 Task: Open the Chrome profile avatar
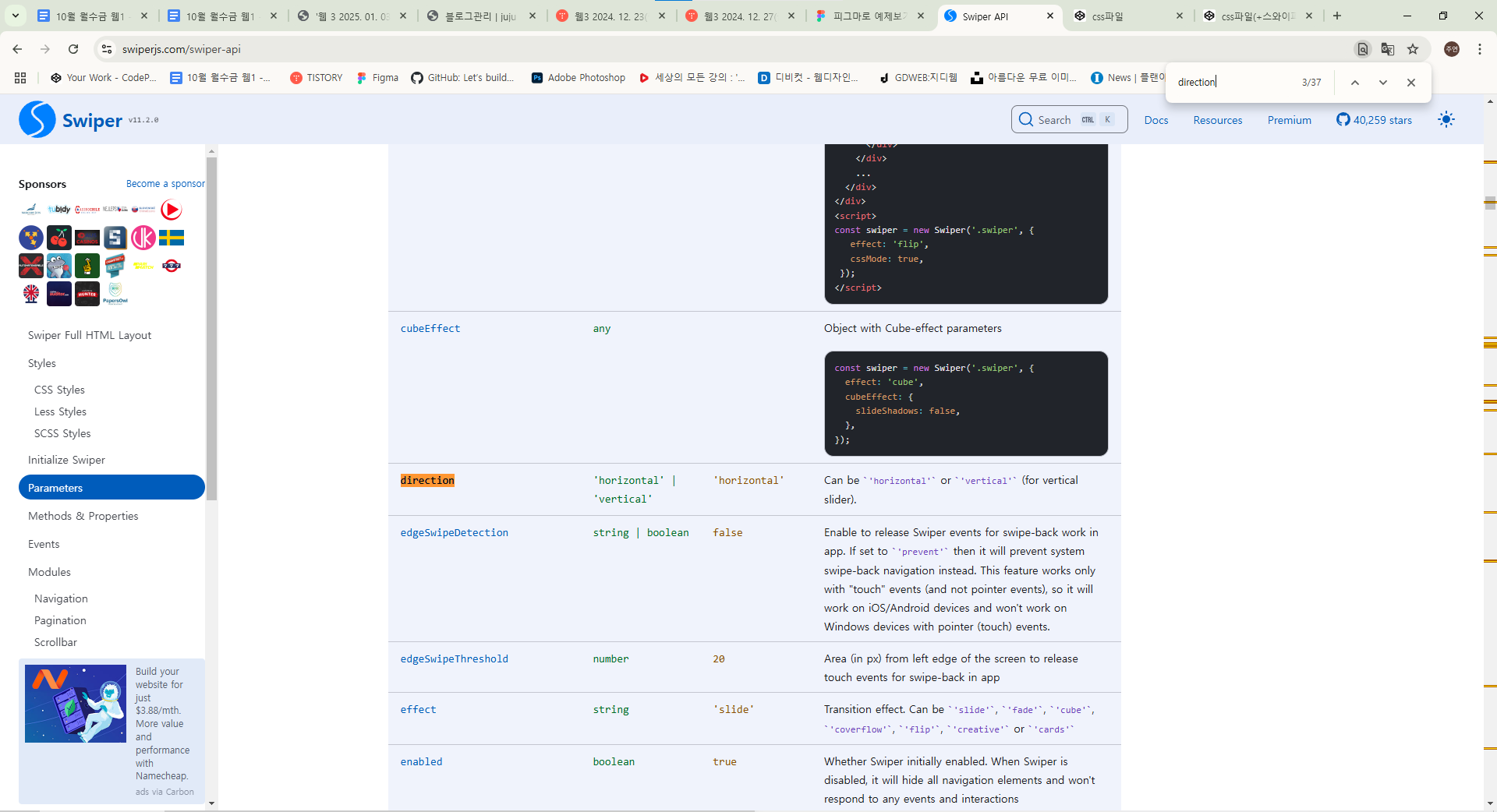[1452, 49]
